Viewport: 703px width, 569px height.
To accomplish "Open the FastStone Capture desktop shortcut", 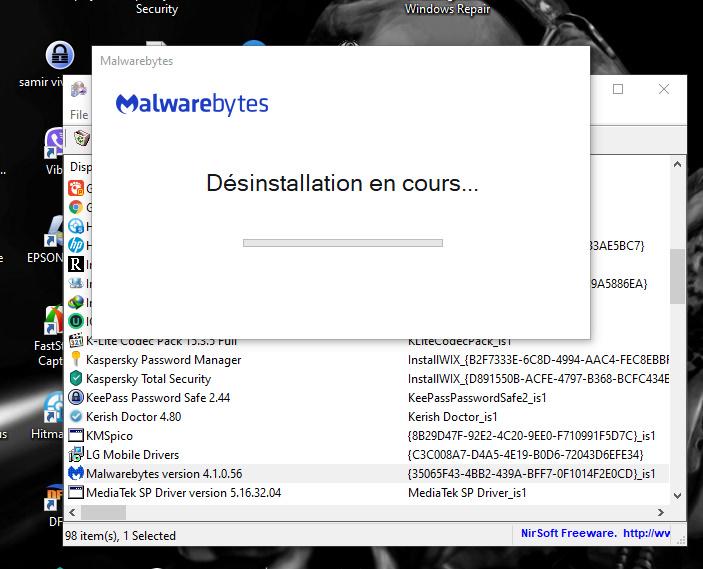I will [x=53, y=320].
